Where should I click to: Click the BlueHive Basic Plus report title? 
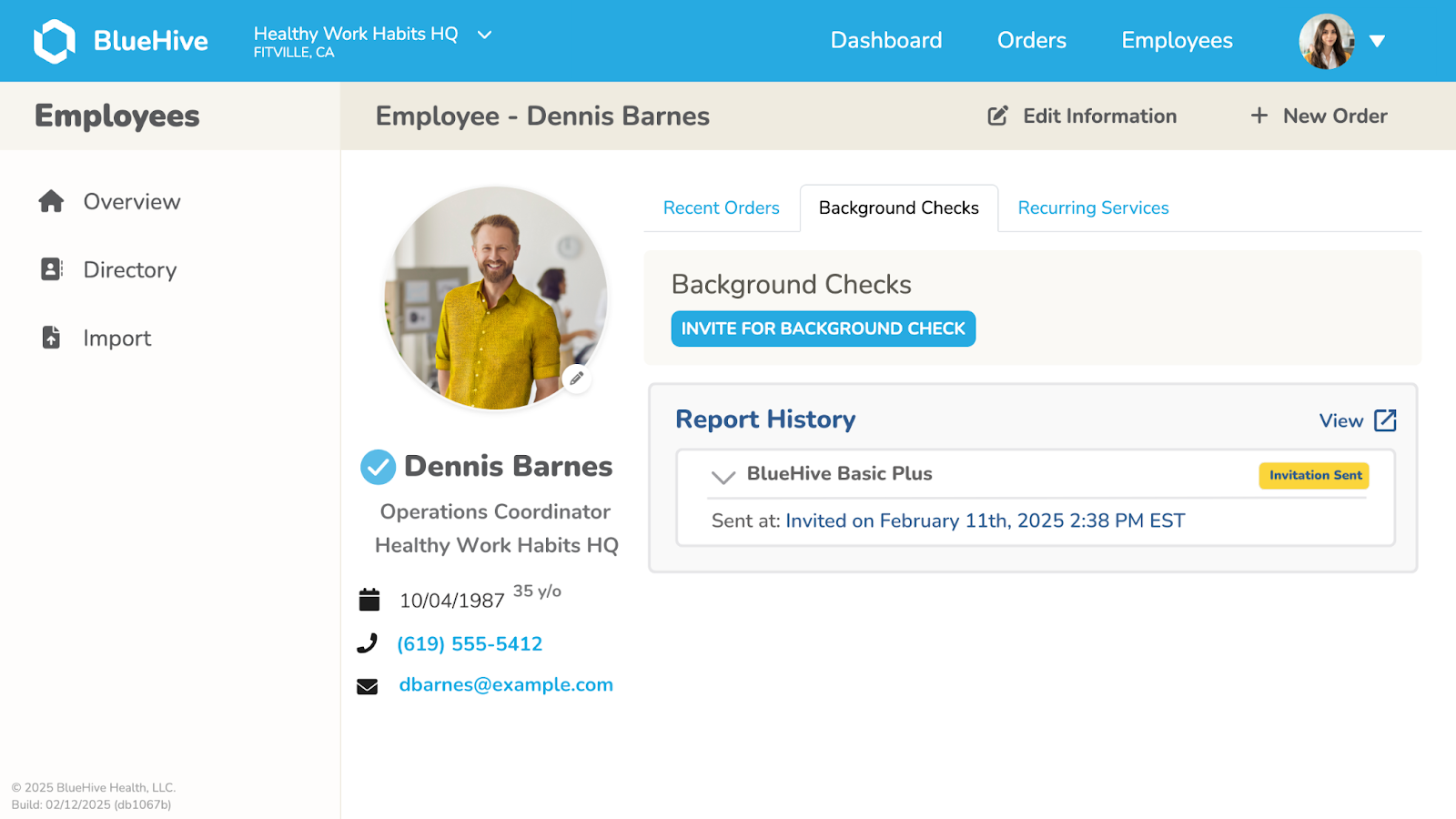[x=840, y=473]
